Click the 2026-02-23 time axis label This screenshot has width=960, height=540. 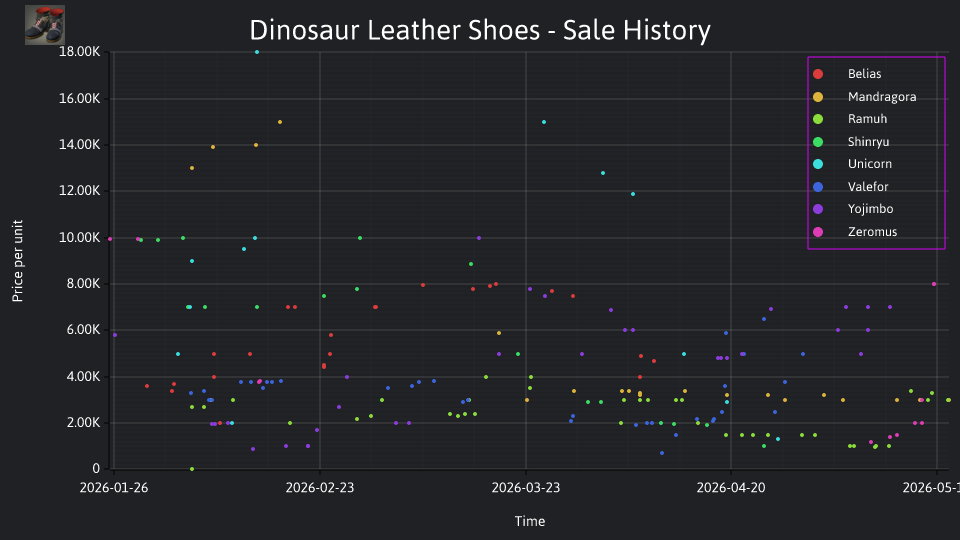pos(320,488)
